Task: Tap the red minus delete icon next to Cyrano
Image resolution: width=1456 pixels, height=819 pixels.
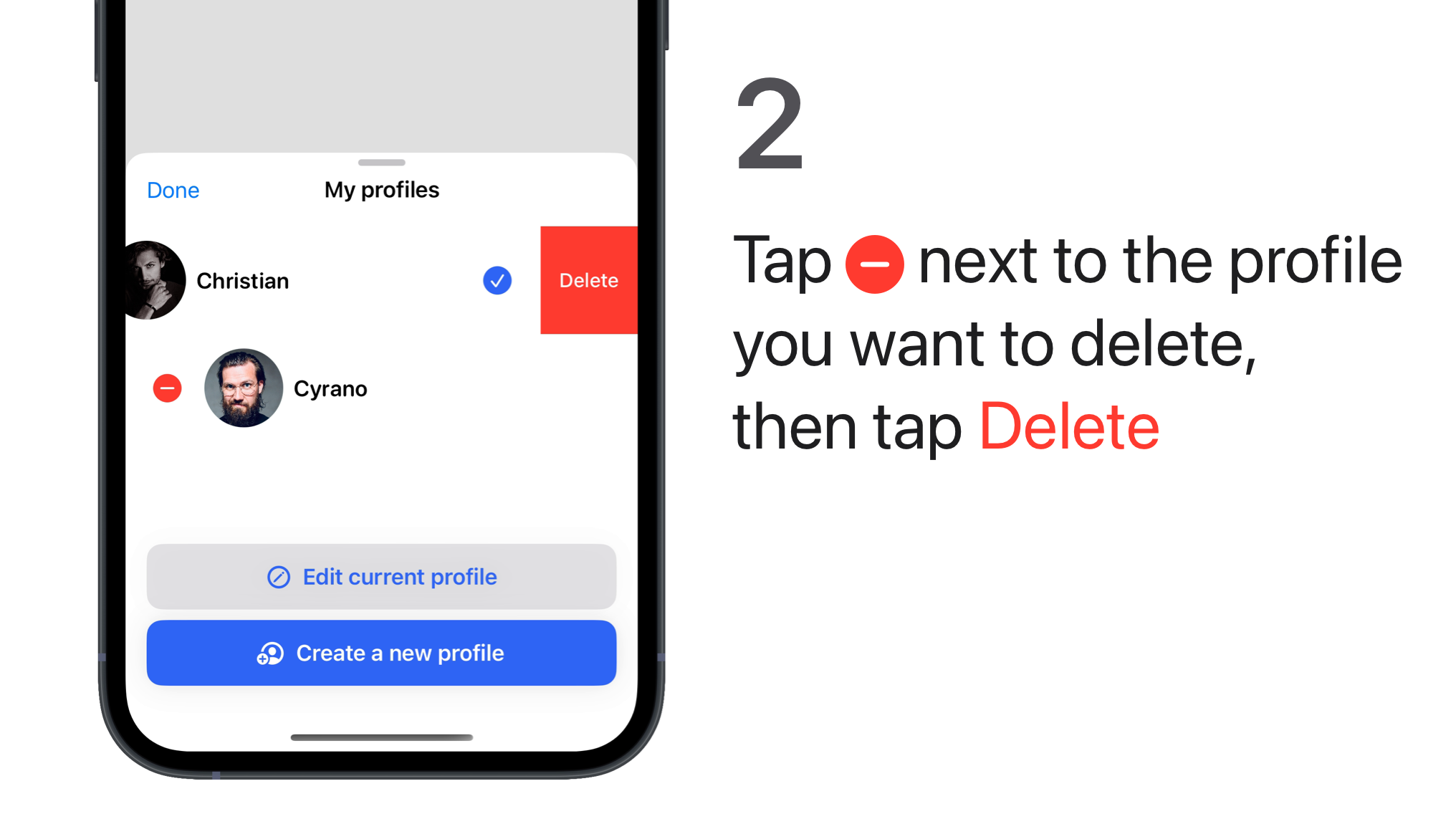Action: click(x=167, y=388)
